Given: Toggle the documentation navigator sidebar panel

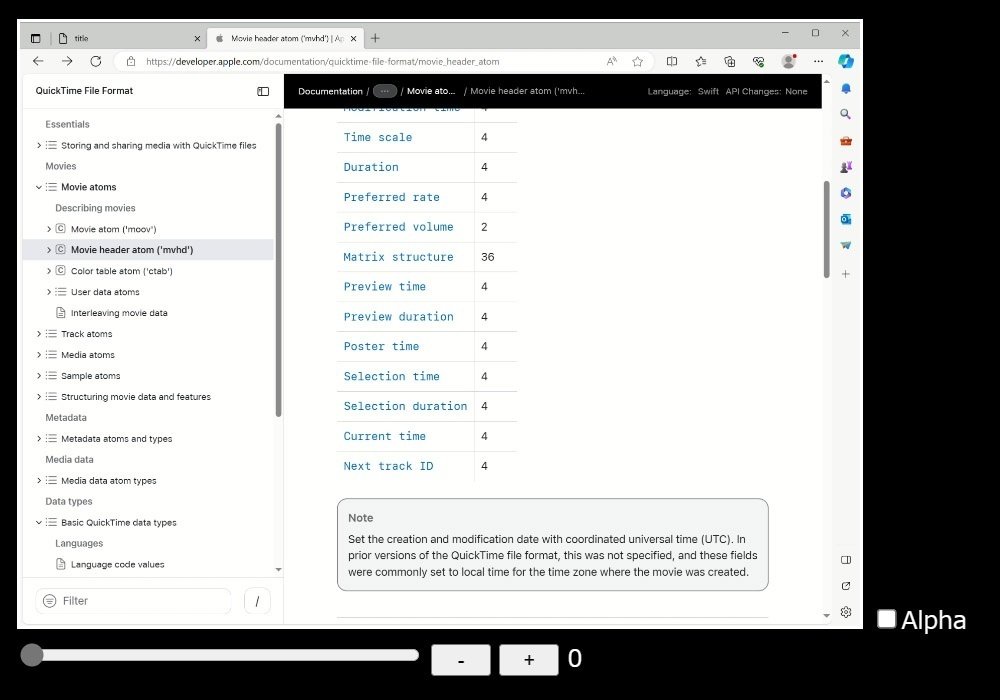Looking at the screenshot, I should click(x=263, y=91).
